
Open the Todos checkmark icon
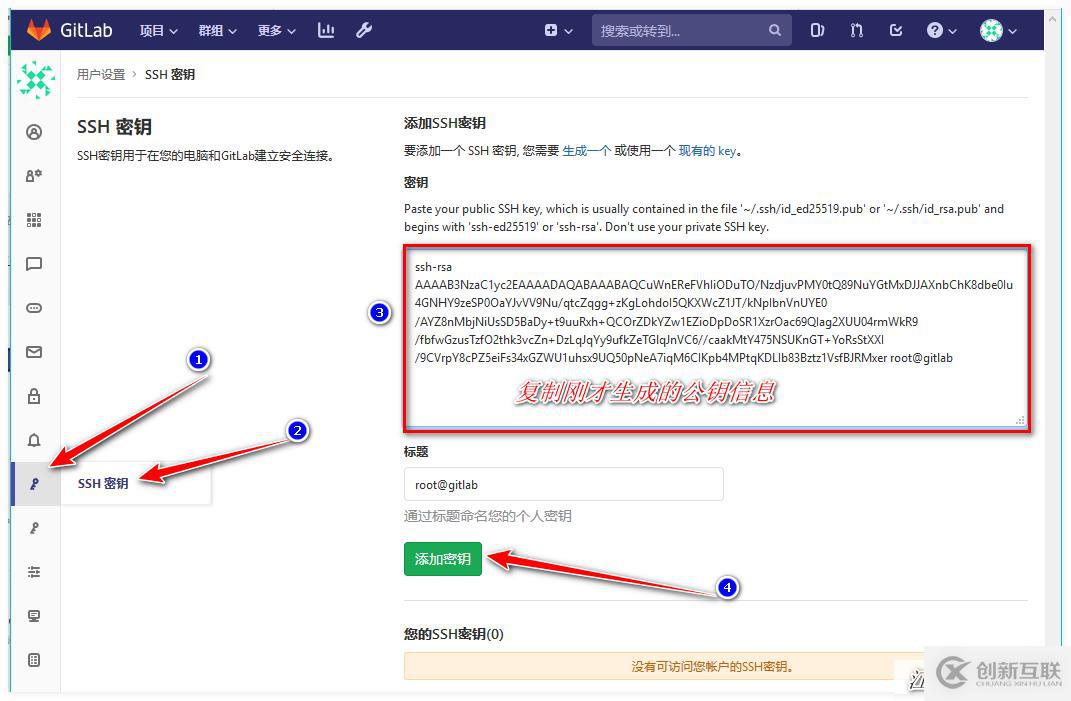(x=895, y=30)
